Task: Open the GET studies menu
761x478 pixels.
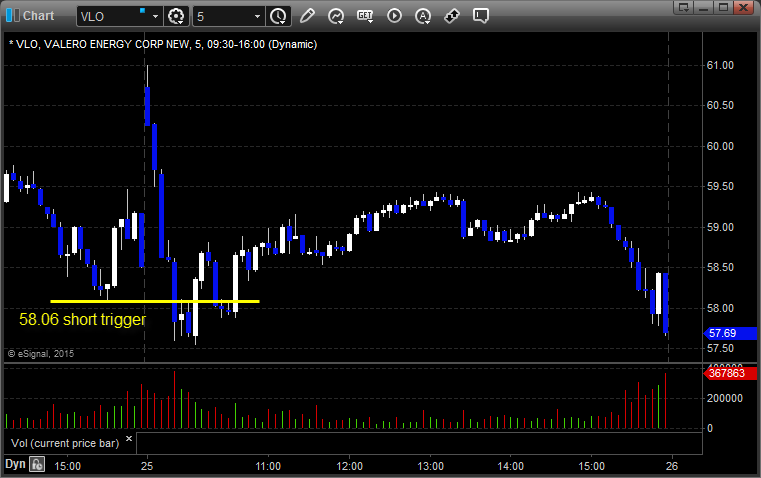Action: click(x=365, y=16)
